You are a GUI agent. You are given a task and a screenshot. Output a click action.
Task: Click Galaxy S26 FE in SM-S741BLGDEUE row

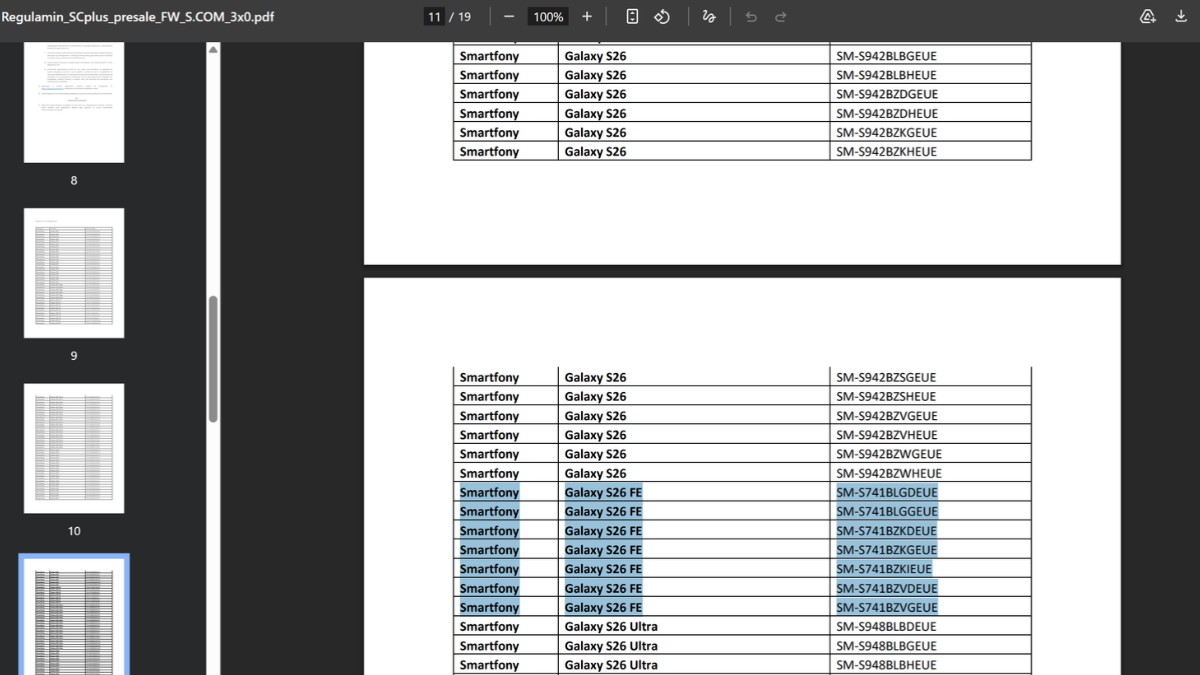point(603,492)
